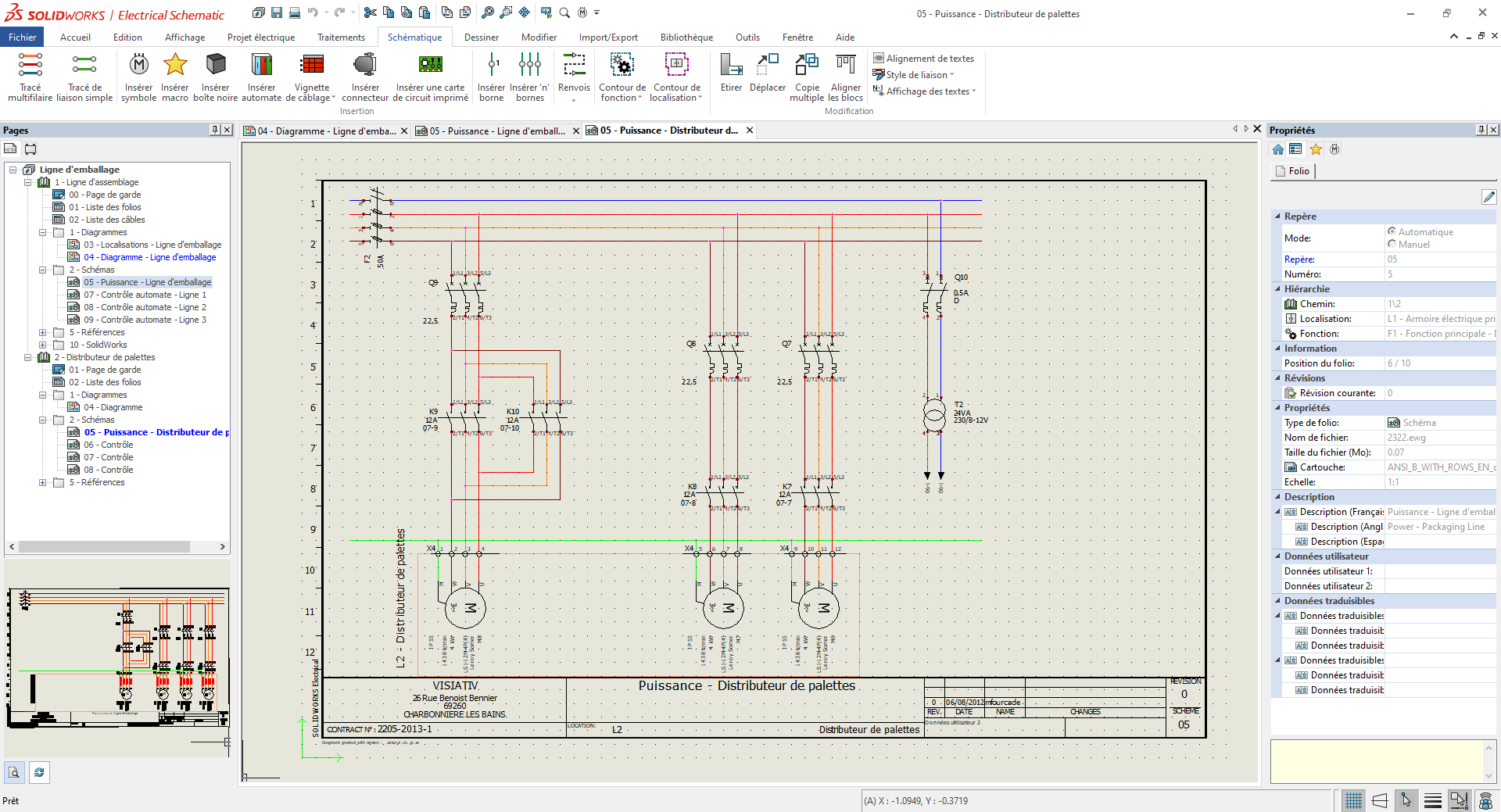Click Insérer automate PLC icon

coord(262,64)
